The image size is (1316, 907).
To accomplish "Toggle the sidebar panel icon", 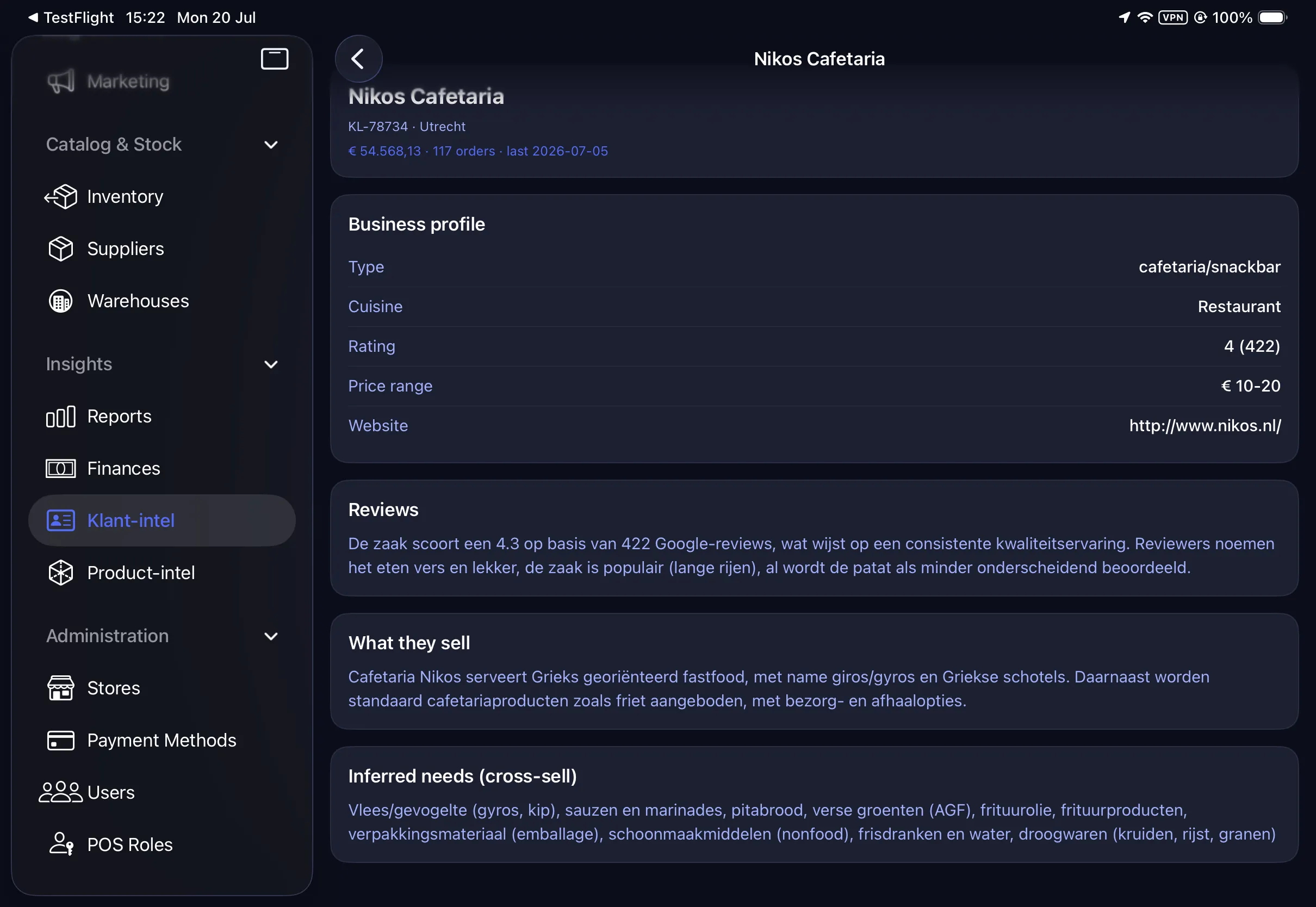I will coord(275,59).
